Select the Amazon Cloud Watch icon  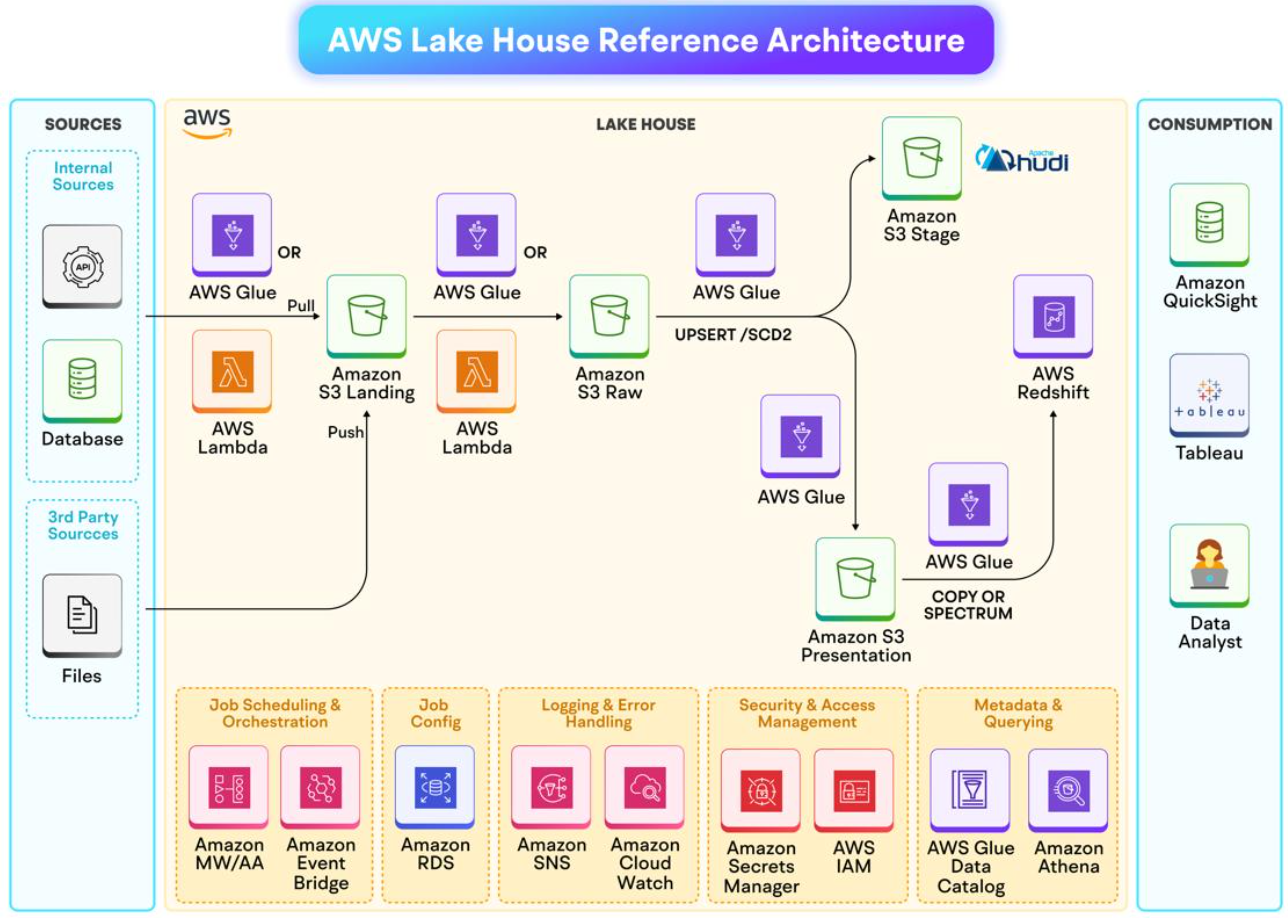point(644,789)
